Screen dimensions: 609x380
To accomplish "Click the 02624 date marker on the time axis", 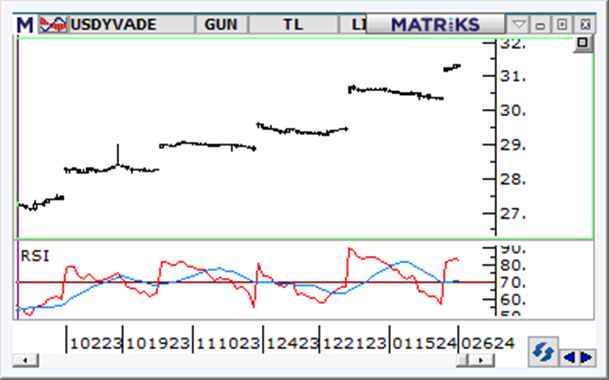I will click(488, 343).
